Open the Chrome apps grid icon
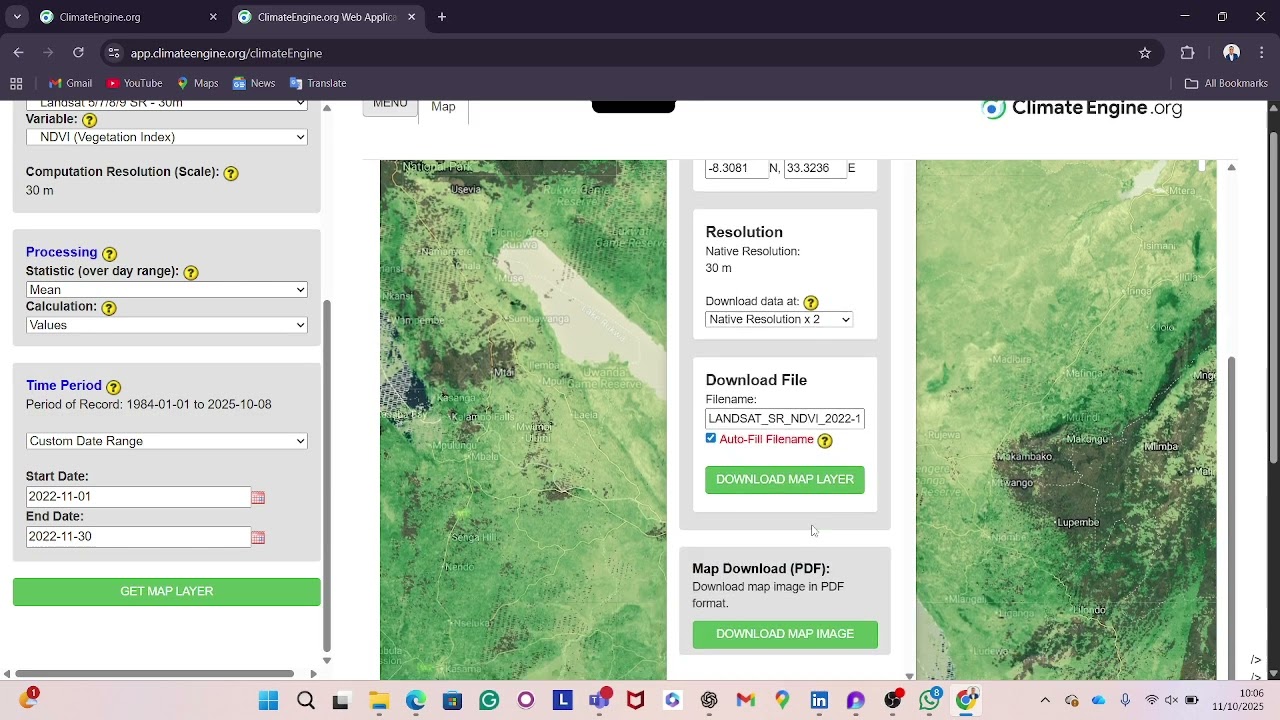This screenshot has height=720, width=1280. (x=16, y=83)
